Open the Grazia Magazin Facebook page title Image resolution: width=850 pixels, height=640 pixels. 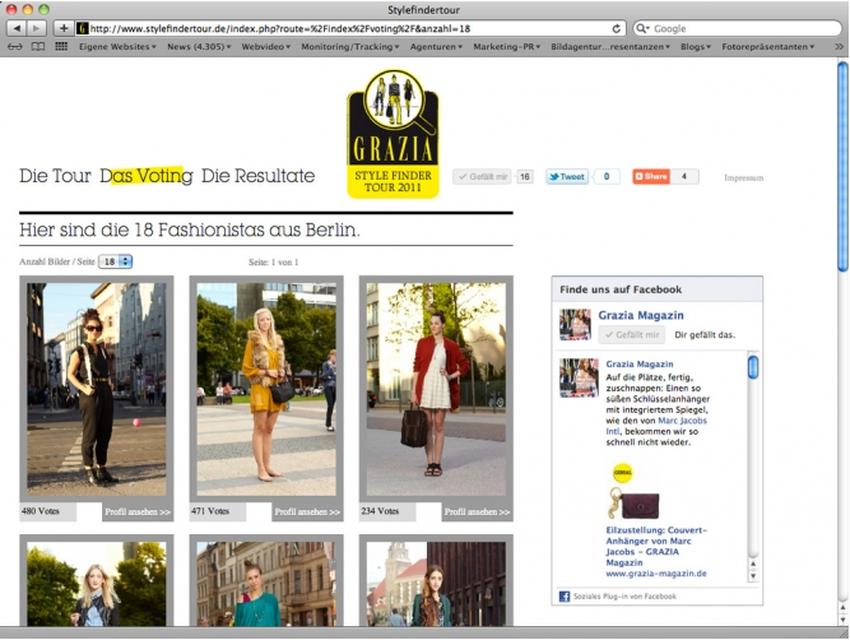[641, 315]
